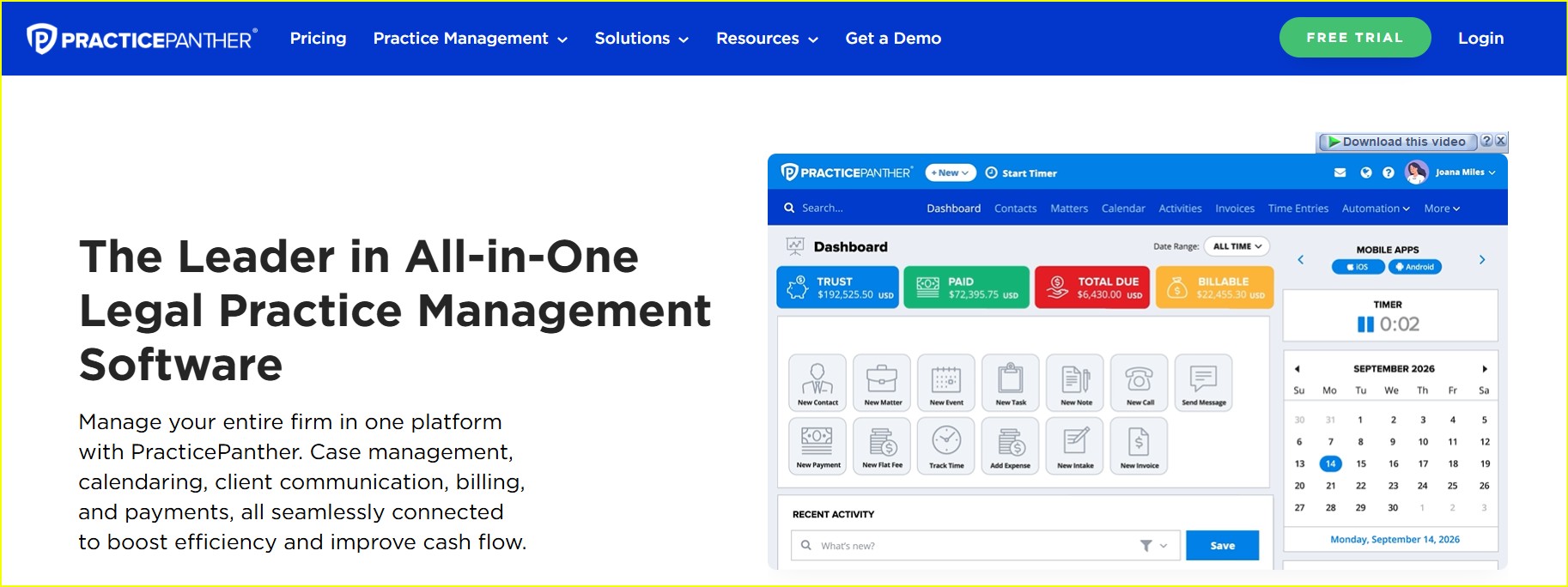Click the dashboard PracticePanther logo
Image resolution: width=1568 pixels, height=587 pixels.
(x=847, y=172)
